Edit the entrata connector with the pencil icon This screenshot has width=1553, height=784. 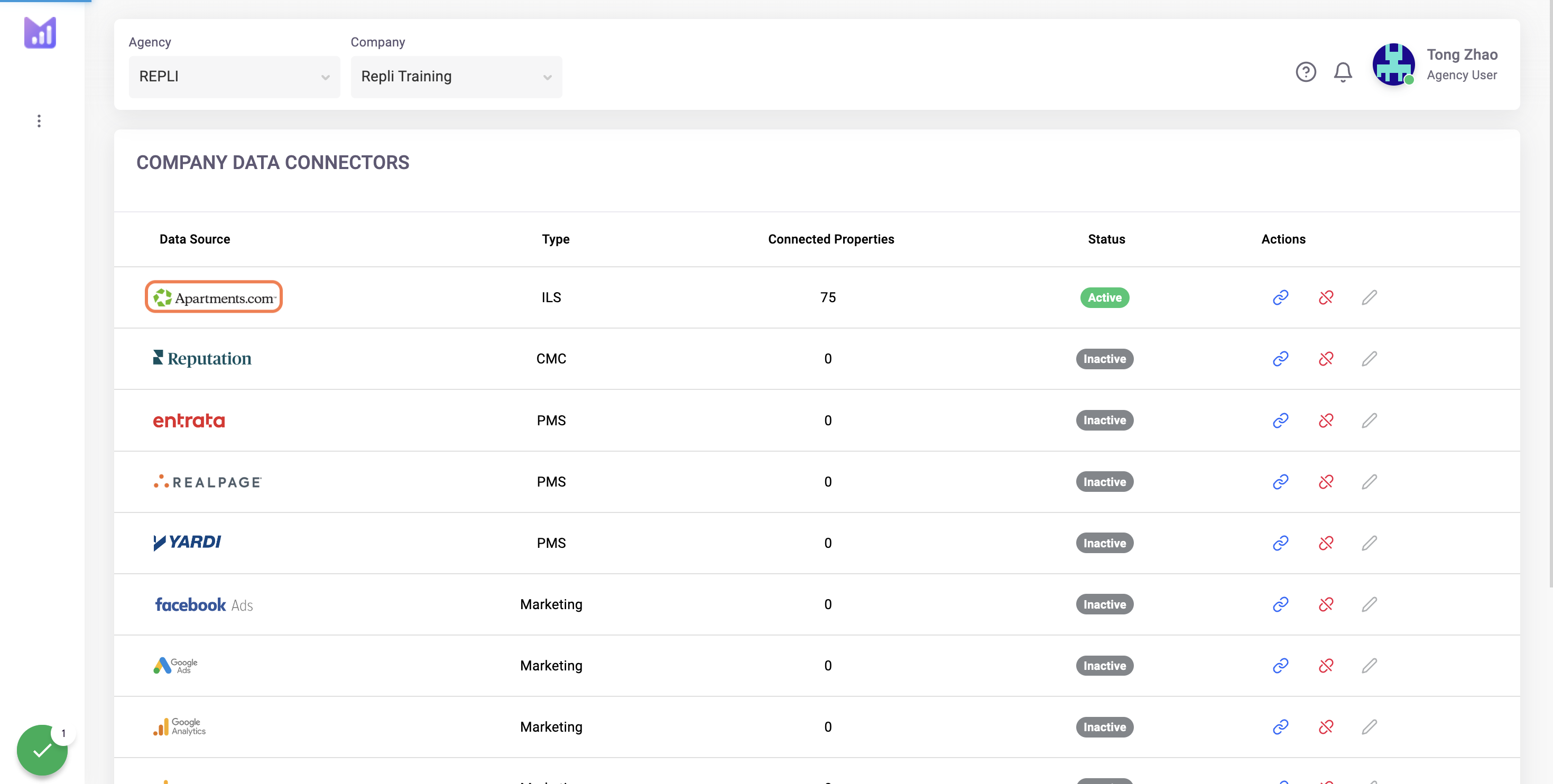pyautogui.click(x=1369, y=420)
